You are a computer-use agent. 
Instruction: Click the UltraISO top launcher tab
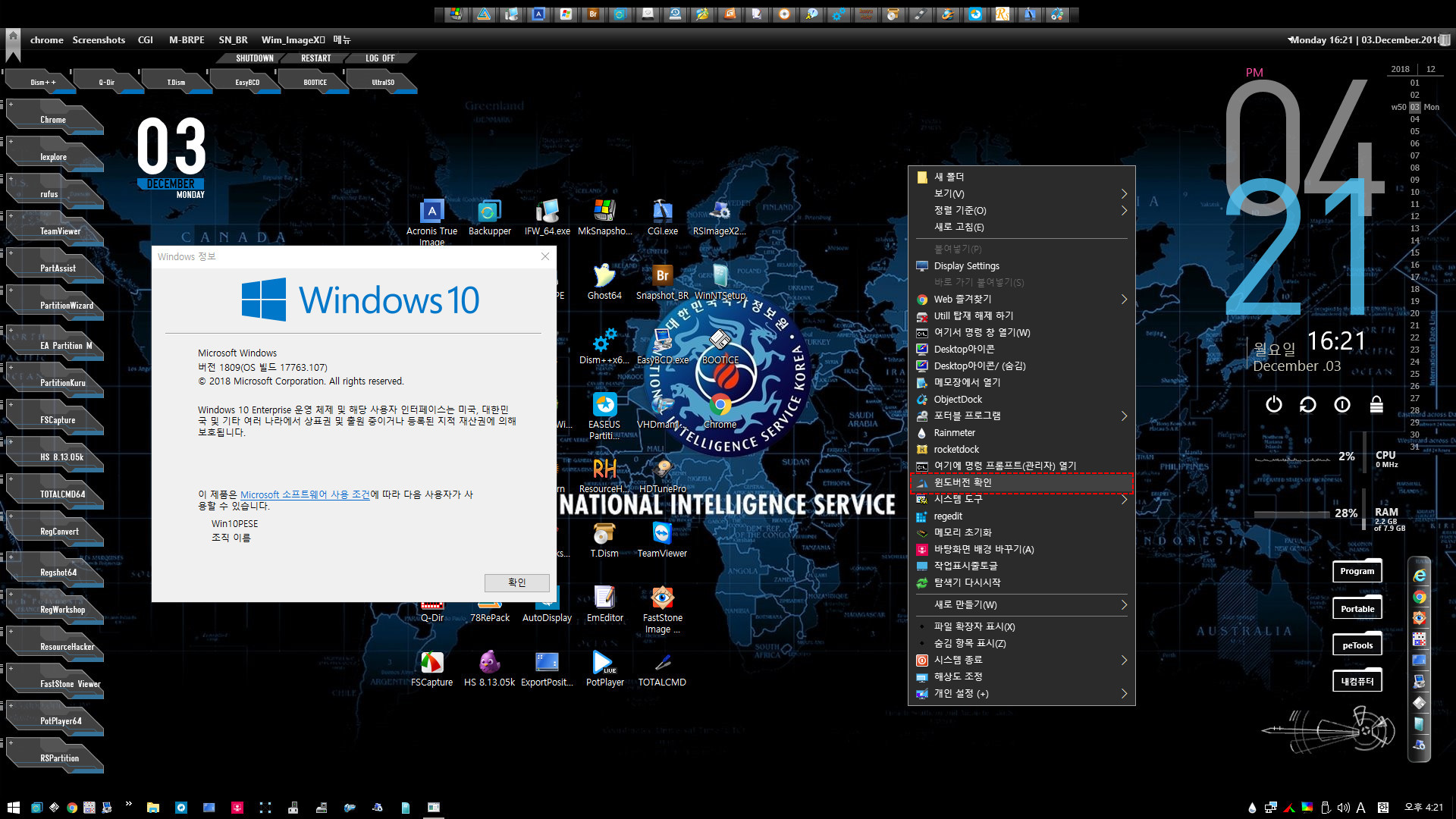point(382,82)
